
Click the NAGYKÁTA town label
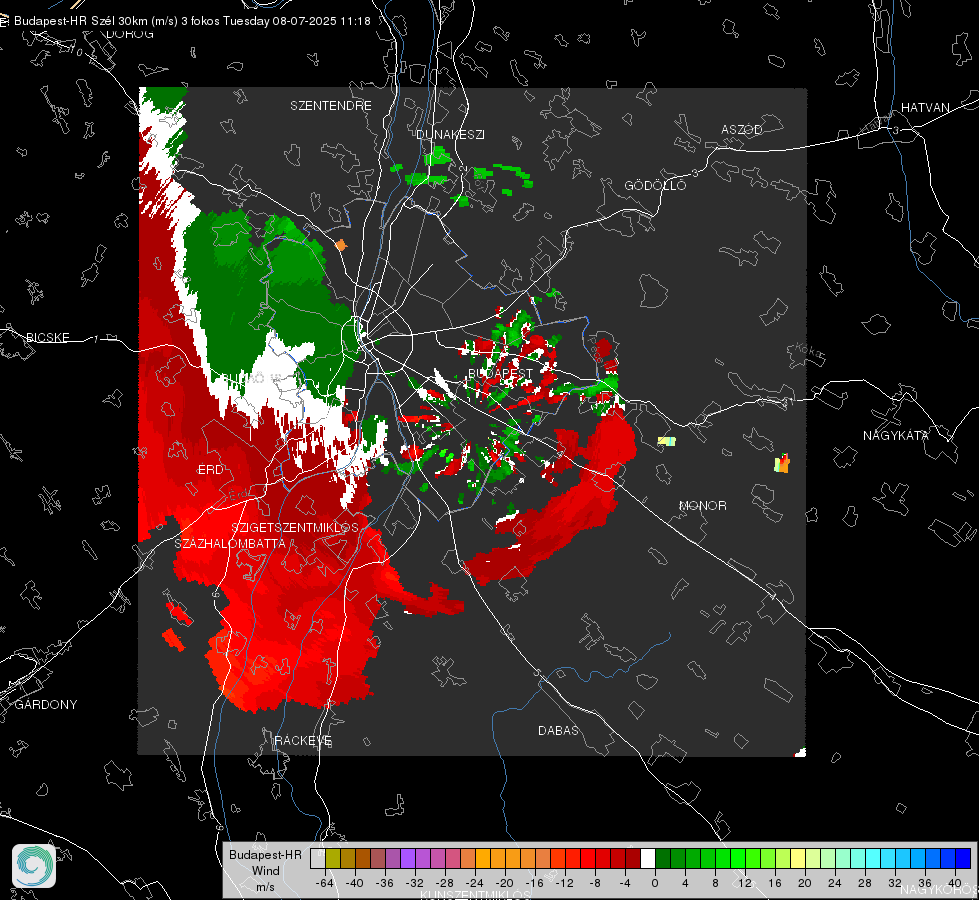pos(896,436)
